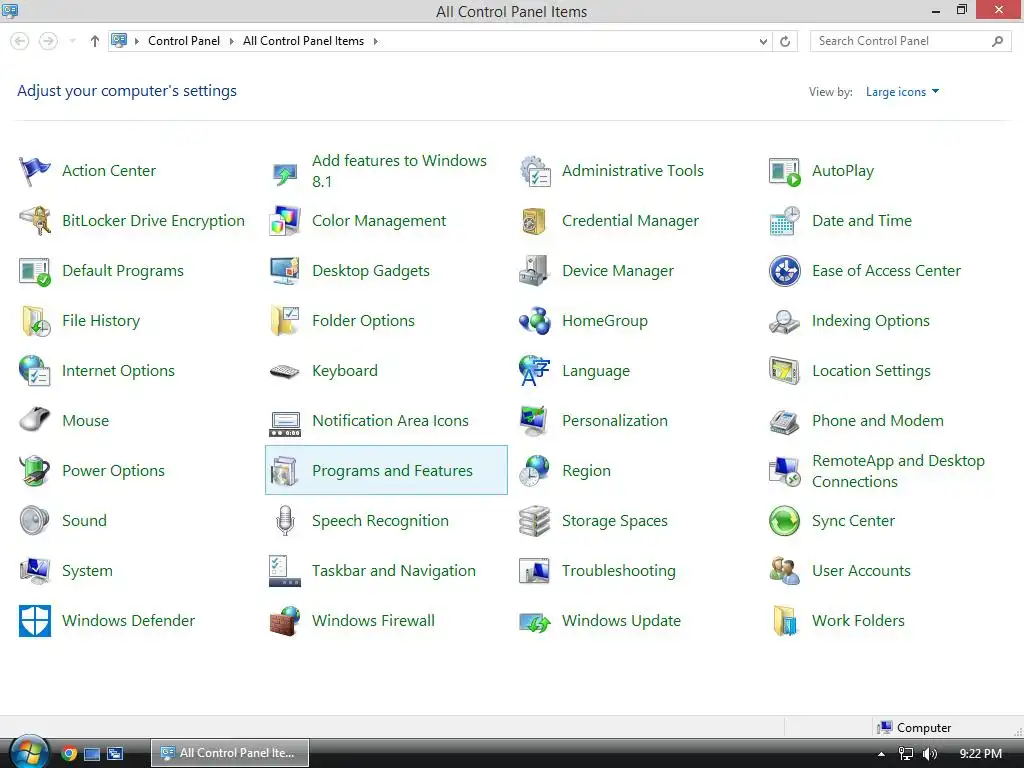Image resolution: width=1024 pixels, height=768 pixels.
Task: Go up one folder level
Action: click(x=95, y=41)
